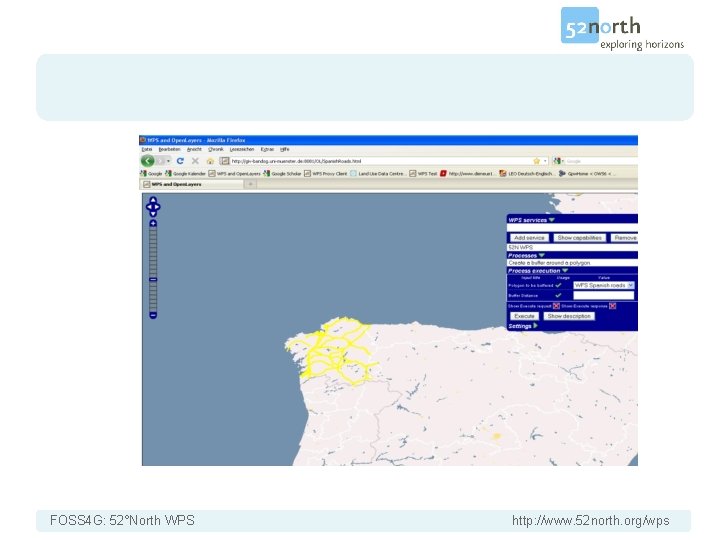Collapse the Processes section
Viewport: 720px width, 540px height.
point(542,255)
